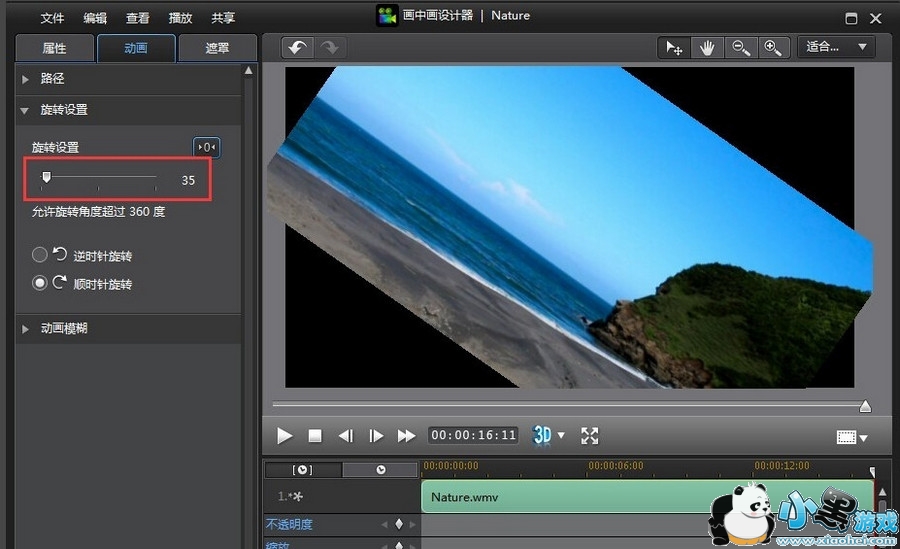Image resolution: width=900 pixels, height=549 pixels.
Task: Select 顺时针旋转 clockwise rotation
Action: coord(40,283)
